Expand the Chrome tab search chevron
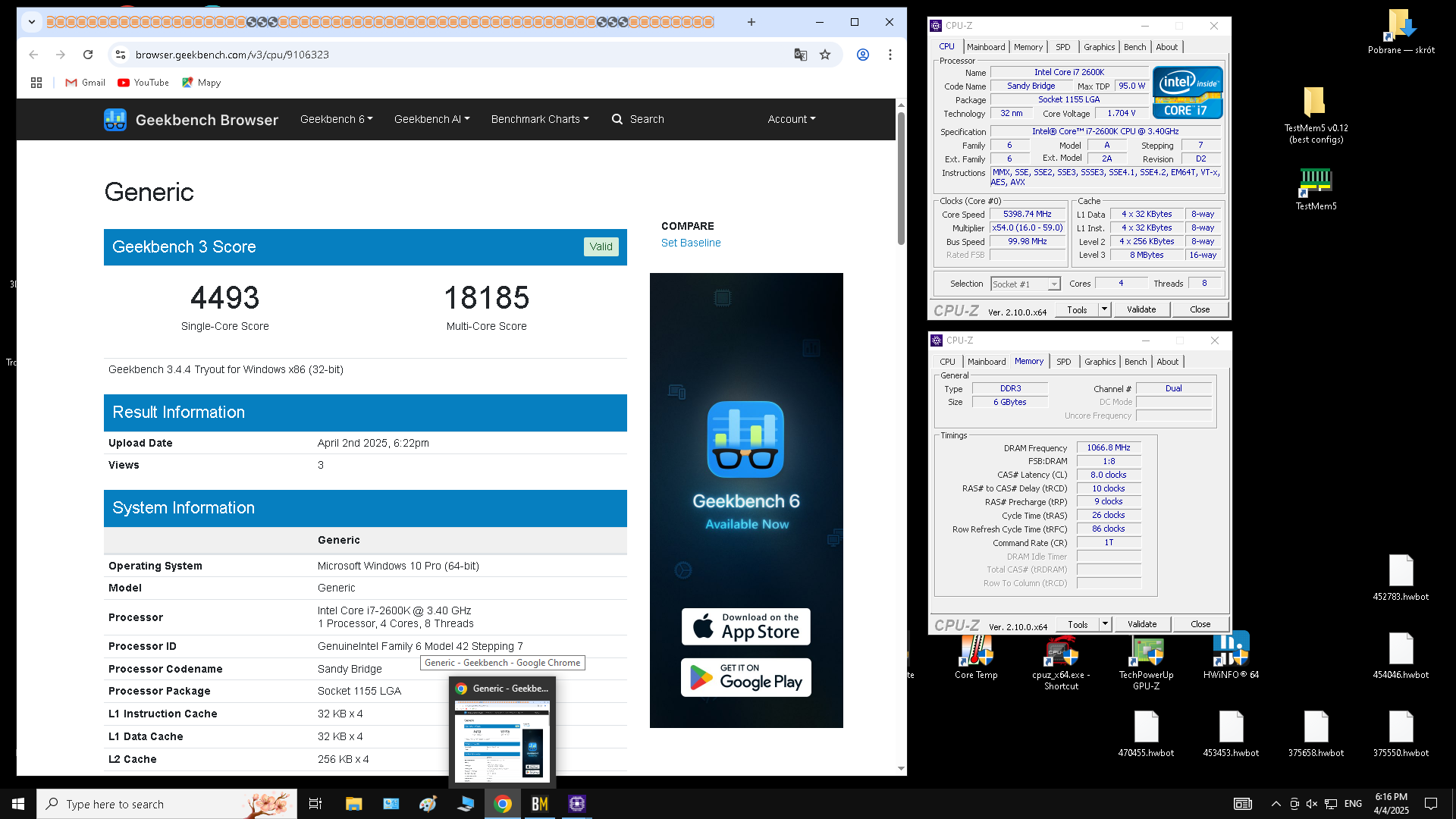1456x819 pixels. [32, 22]
